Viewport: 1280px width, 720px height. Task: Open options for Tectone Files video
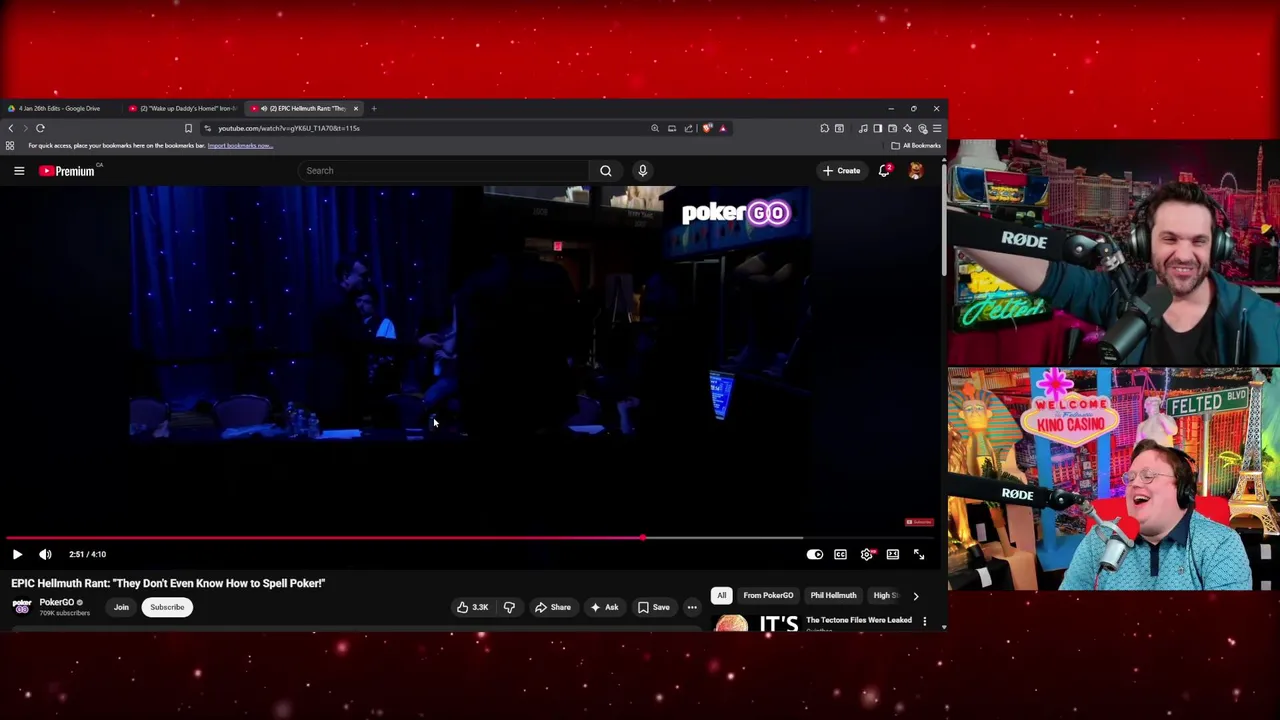(x=924, y=621)
